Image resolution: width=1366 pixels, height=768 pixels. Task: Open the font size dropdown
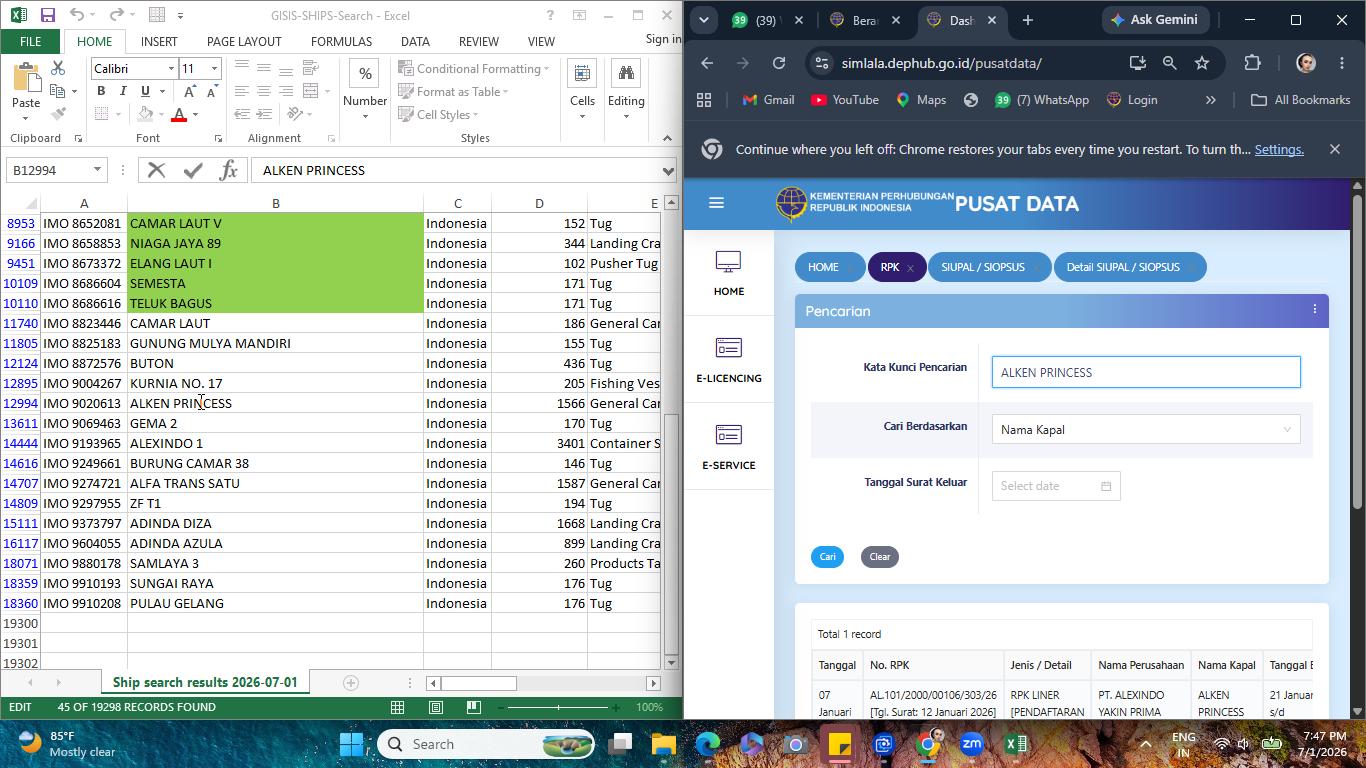tap(214, 68)
